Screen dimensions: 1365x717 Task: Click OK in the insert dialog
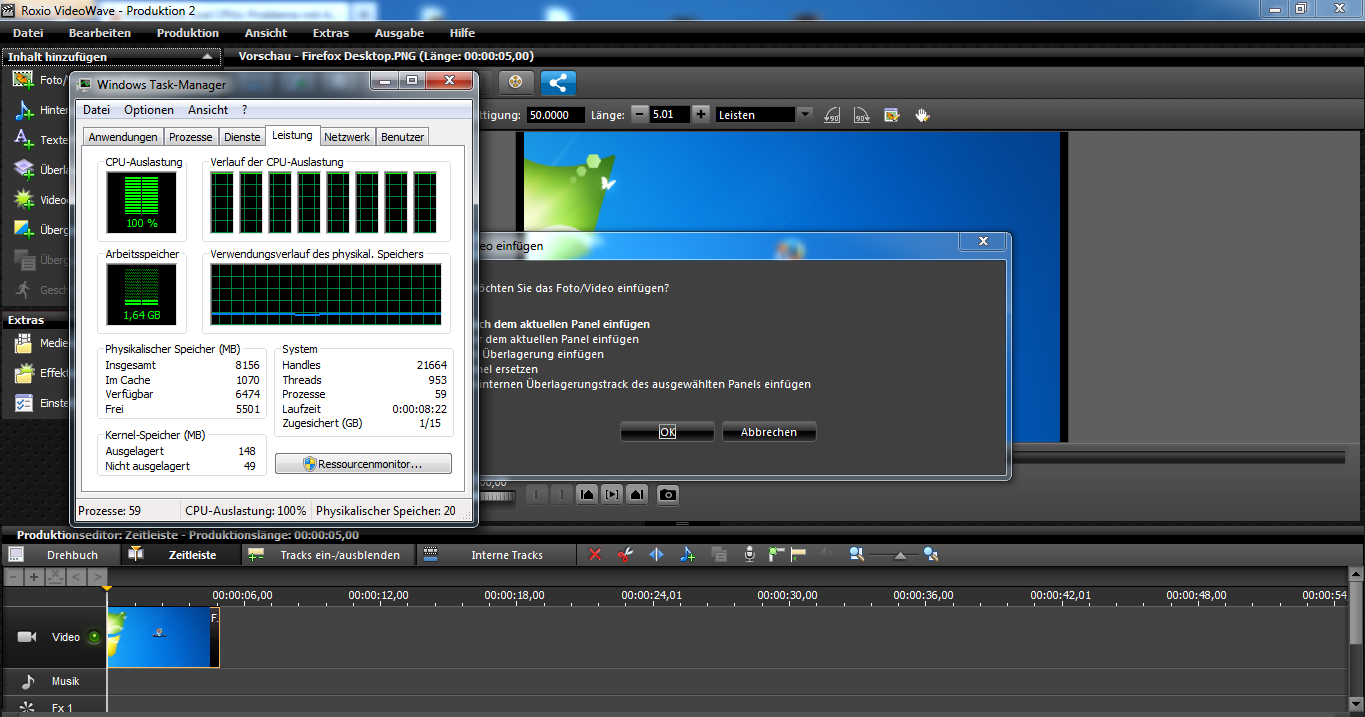coord(667,432)
